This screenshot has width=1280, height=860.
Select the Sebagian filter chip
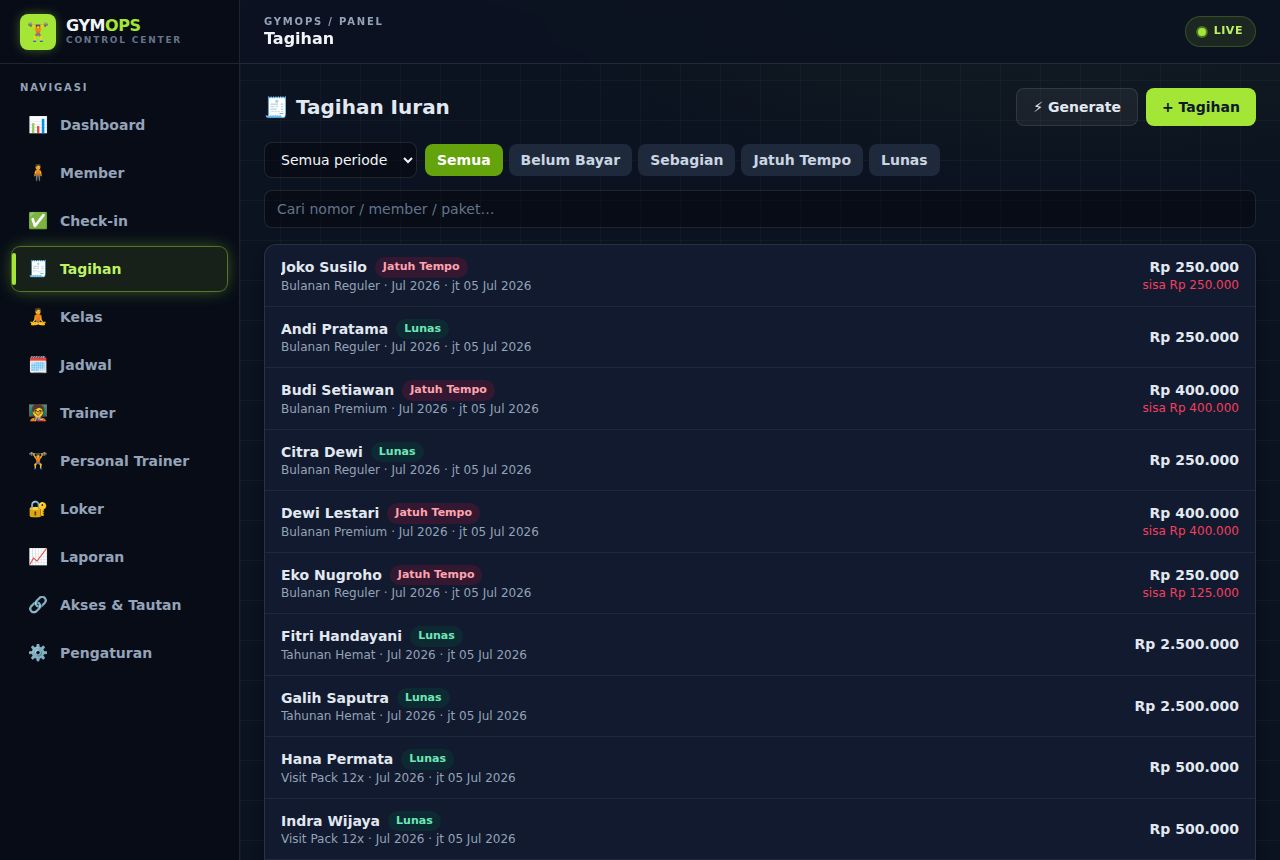(686, 160)
